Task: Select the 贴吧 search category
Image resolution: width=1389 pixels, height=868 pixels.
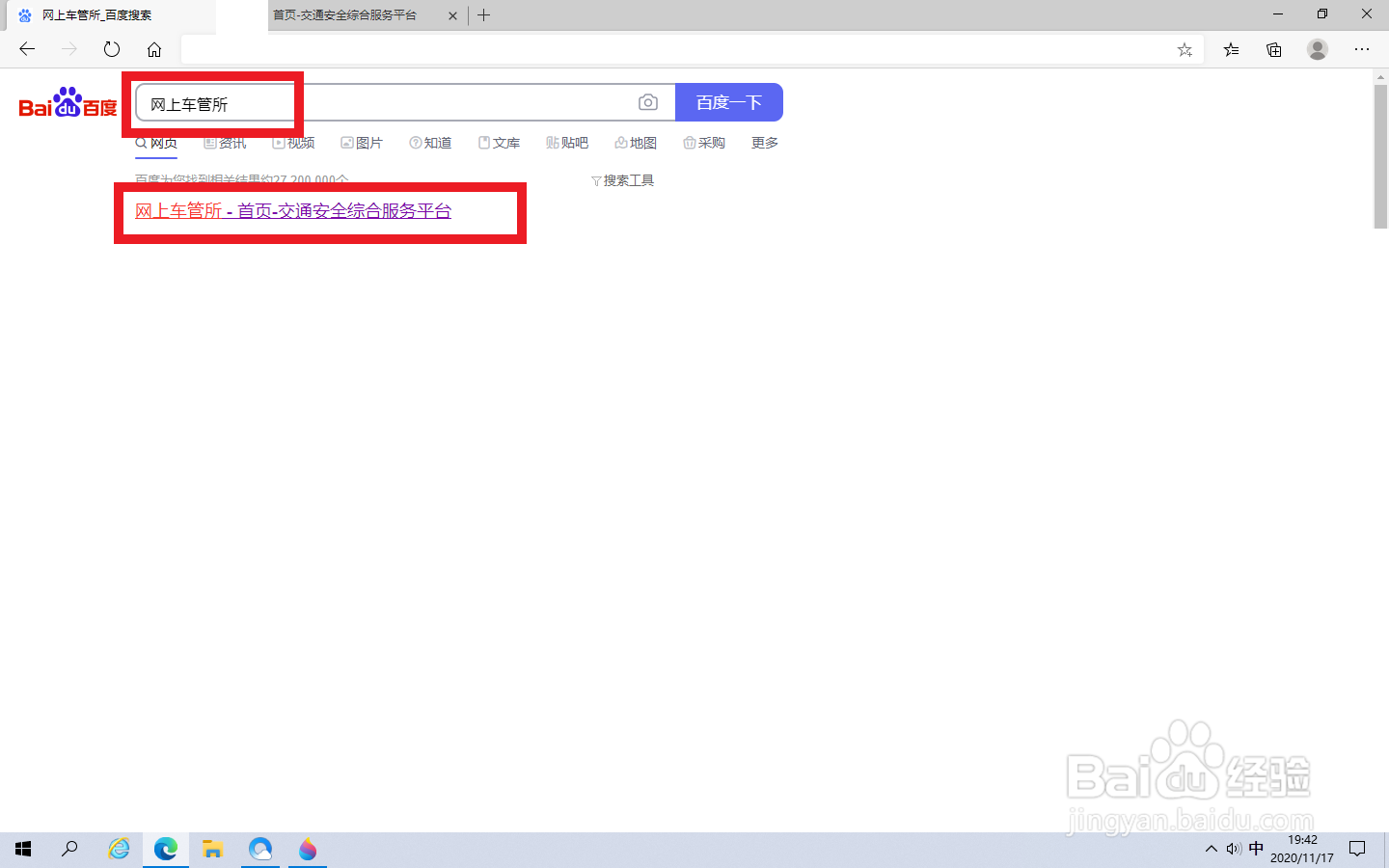Action: 567,143
